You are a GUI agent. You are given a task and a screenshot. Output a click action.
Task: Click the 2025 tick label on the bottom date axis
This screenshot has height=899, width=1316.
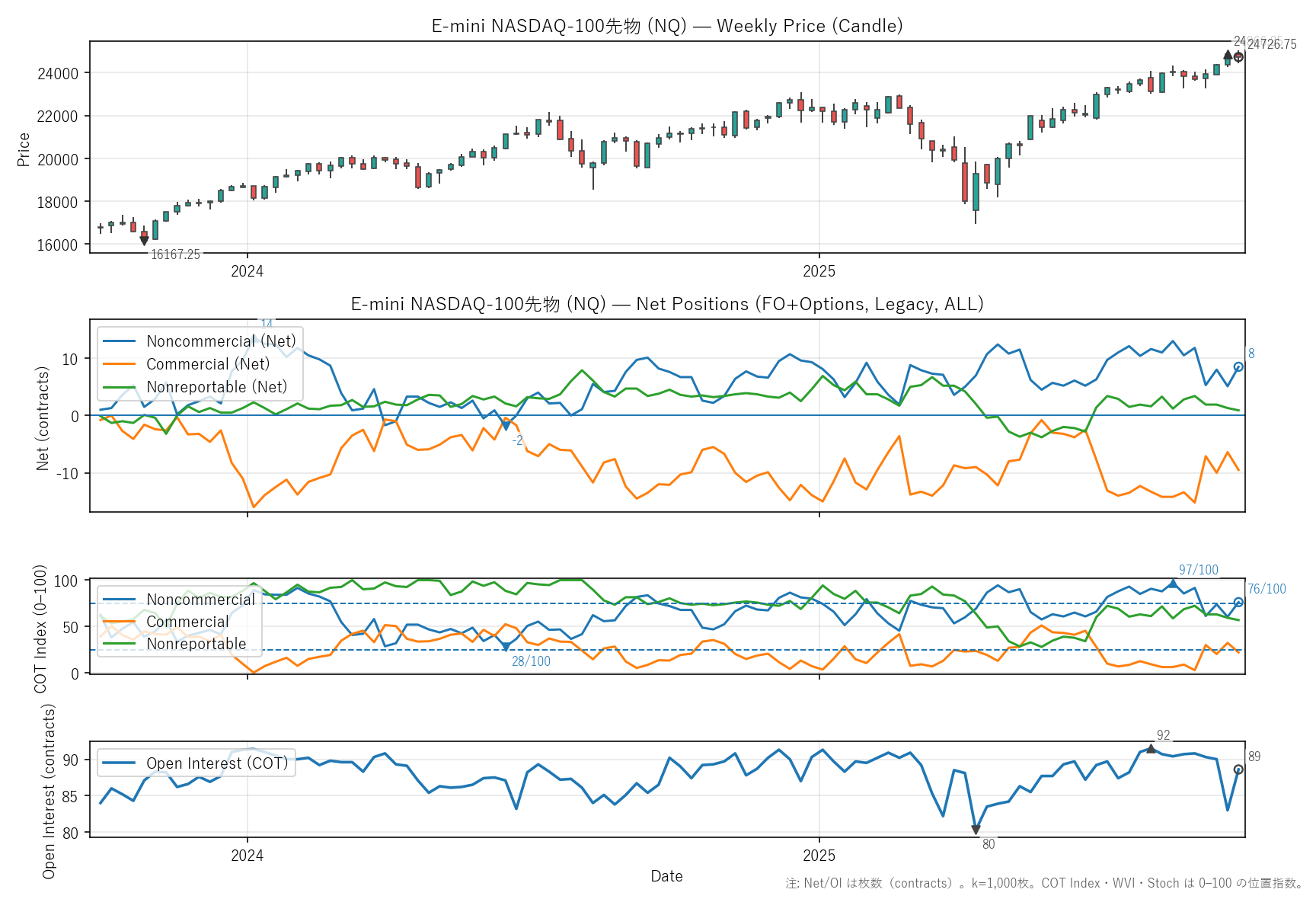click(x=819, y=856)
